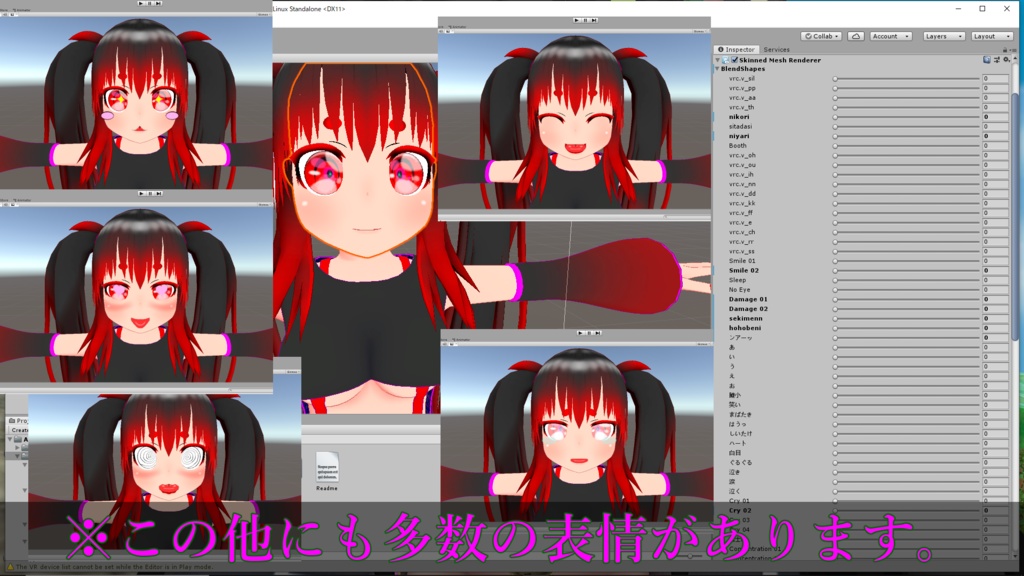Switch to the Services tab
This screenshot has width=1024, height=576.
(x=777, y=50)
